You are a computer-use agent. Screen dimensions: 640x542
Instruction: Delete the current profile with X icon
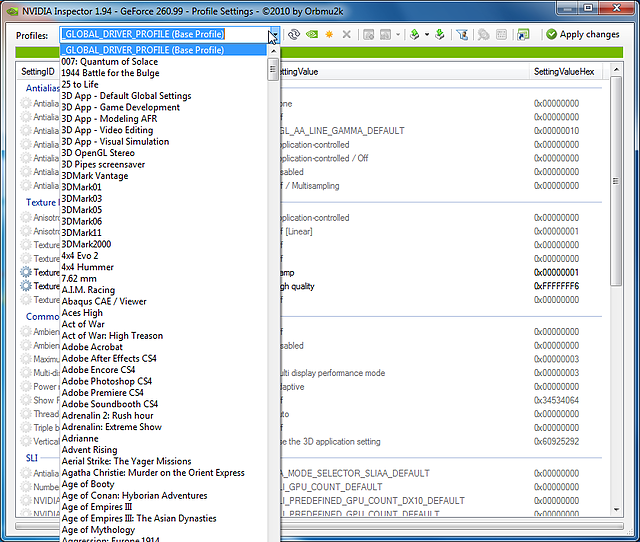(x=347, y=35)
